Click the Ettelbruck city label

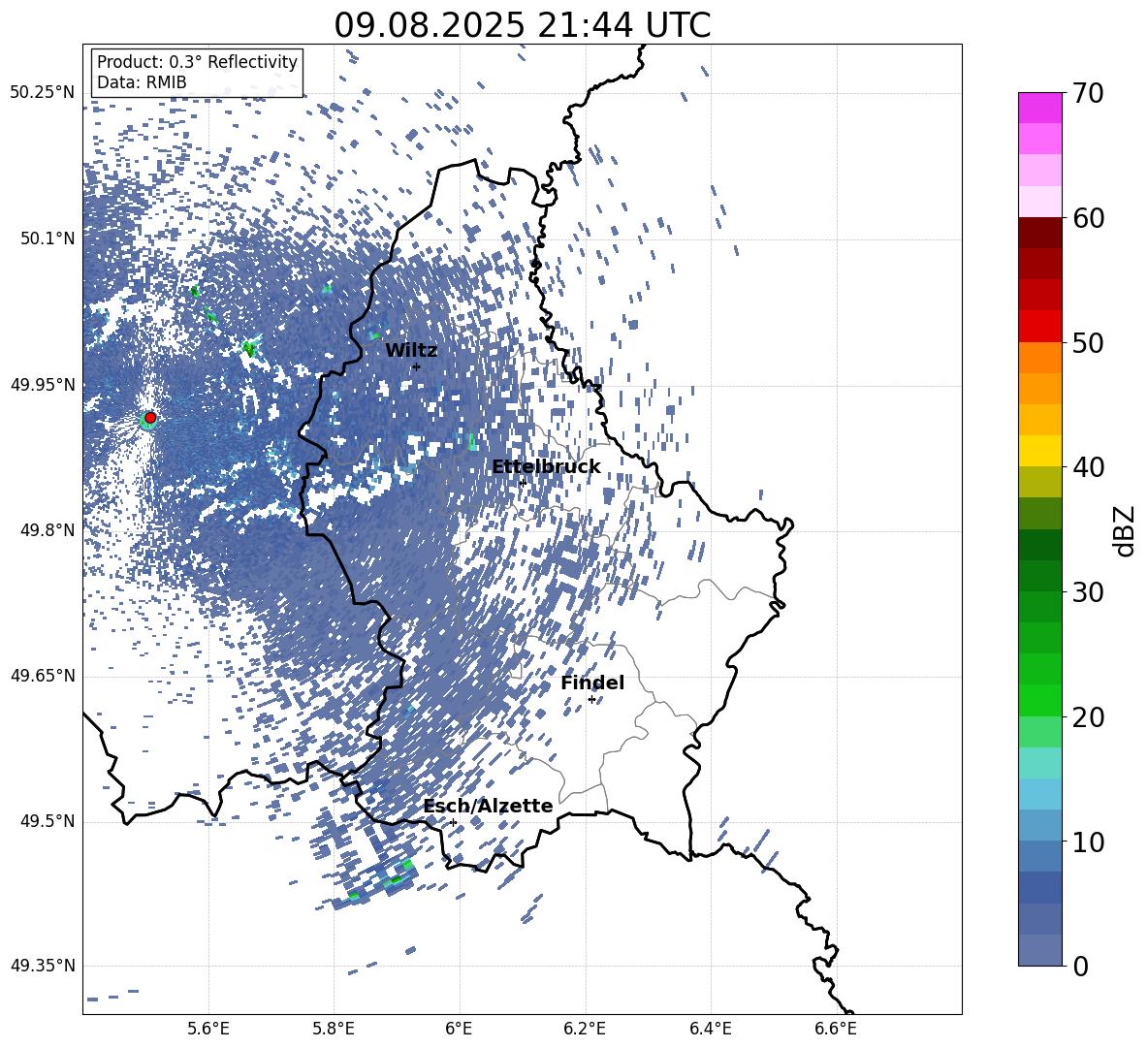click(546, 467)
